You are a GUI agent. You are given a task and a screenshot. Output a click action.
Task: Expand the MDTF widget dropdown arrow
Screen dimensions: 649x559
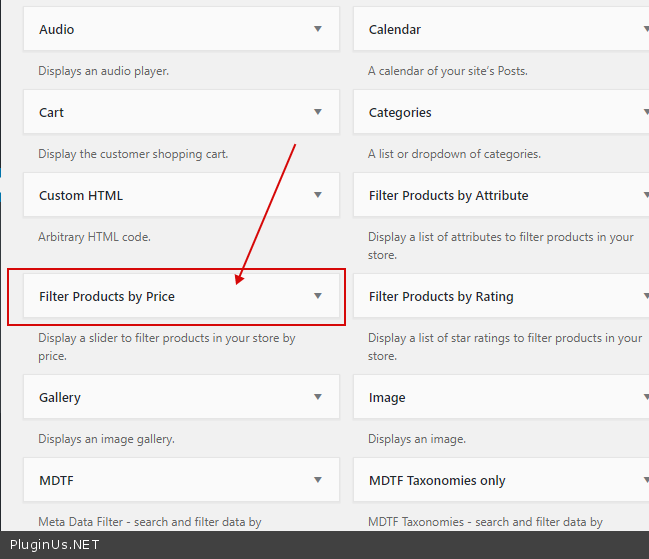pos(318,480)
